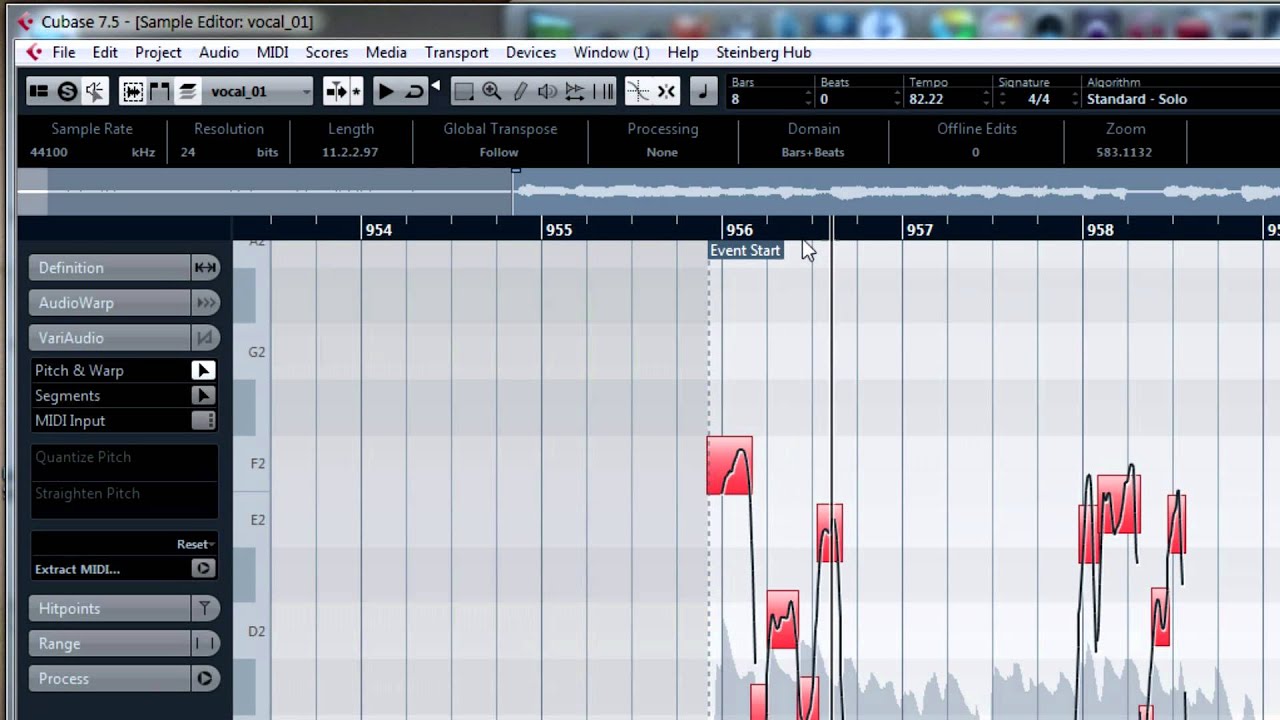Screen dimensions: 1280x720
Task: Select the F2 pitch segment at bar 956
Action: coord(730,465)
